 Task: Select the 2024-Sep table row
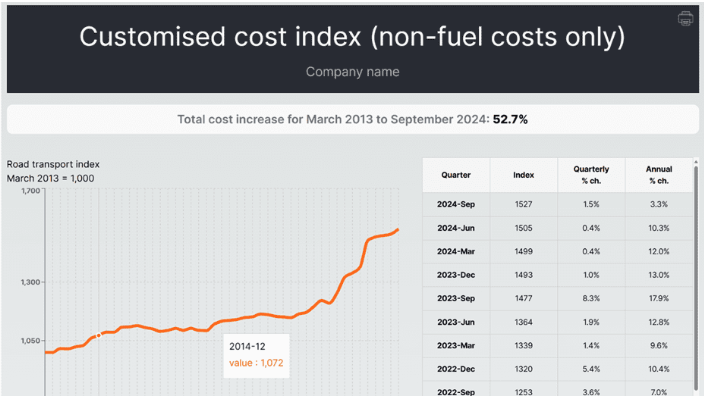pyautogui.click(x=558, y=204)
